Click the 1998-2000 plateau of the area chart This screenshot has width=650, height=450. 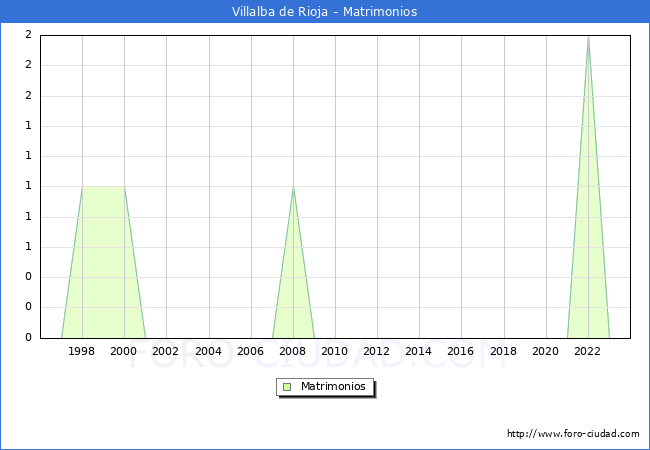(x=103, y=187)
